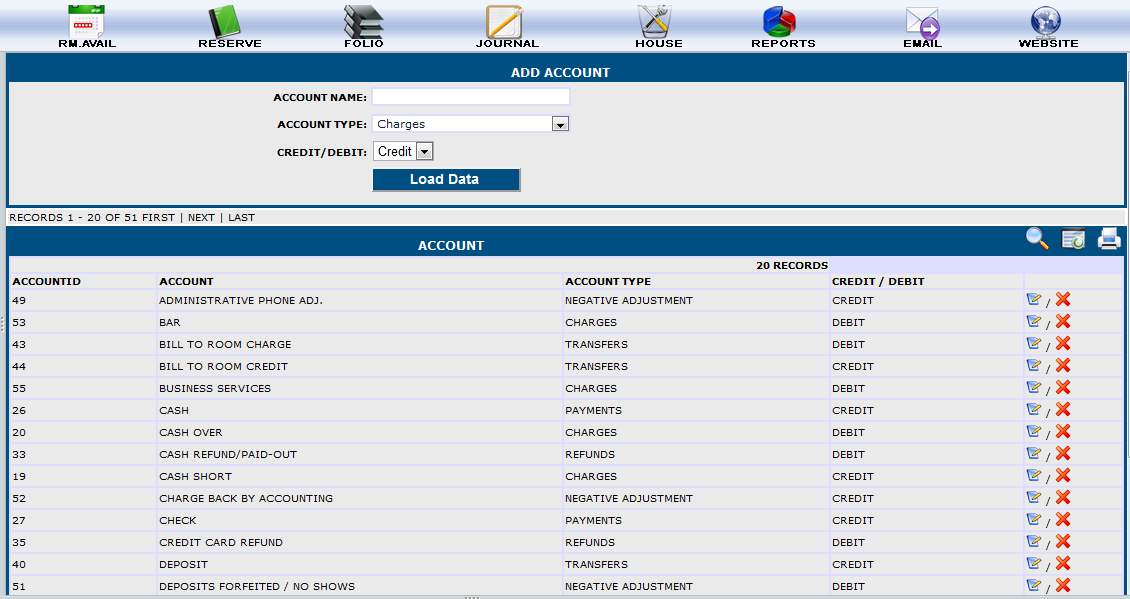Edit the ADMINISTRATIVE PHONE ADJ. account

(1033, 299)
